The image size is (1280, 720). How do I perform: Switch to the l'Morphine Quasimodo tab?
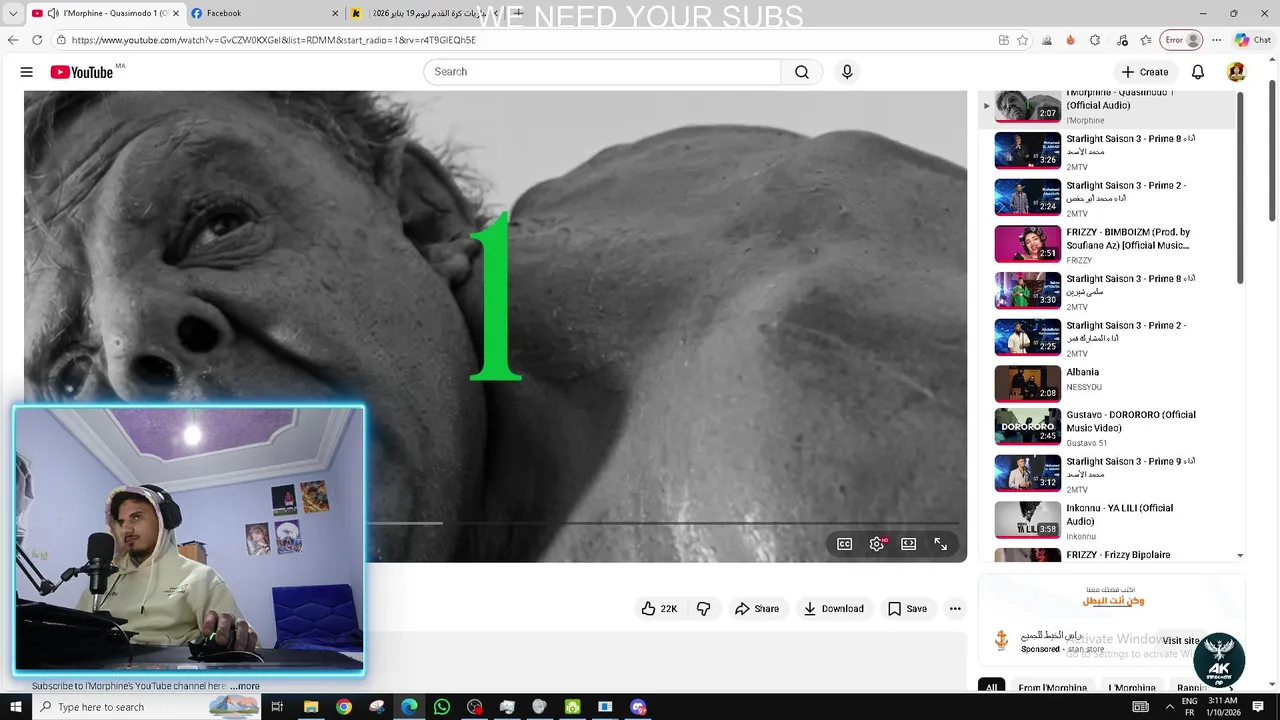click(105, 13)
